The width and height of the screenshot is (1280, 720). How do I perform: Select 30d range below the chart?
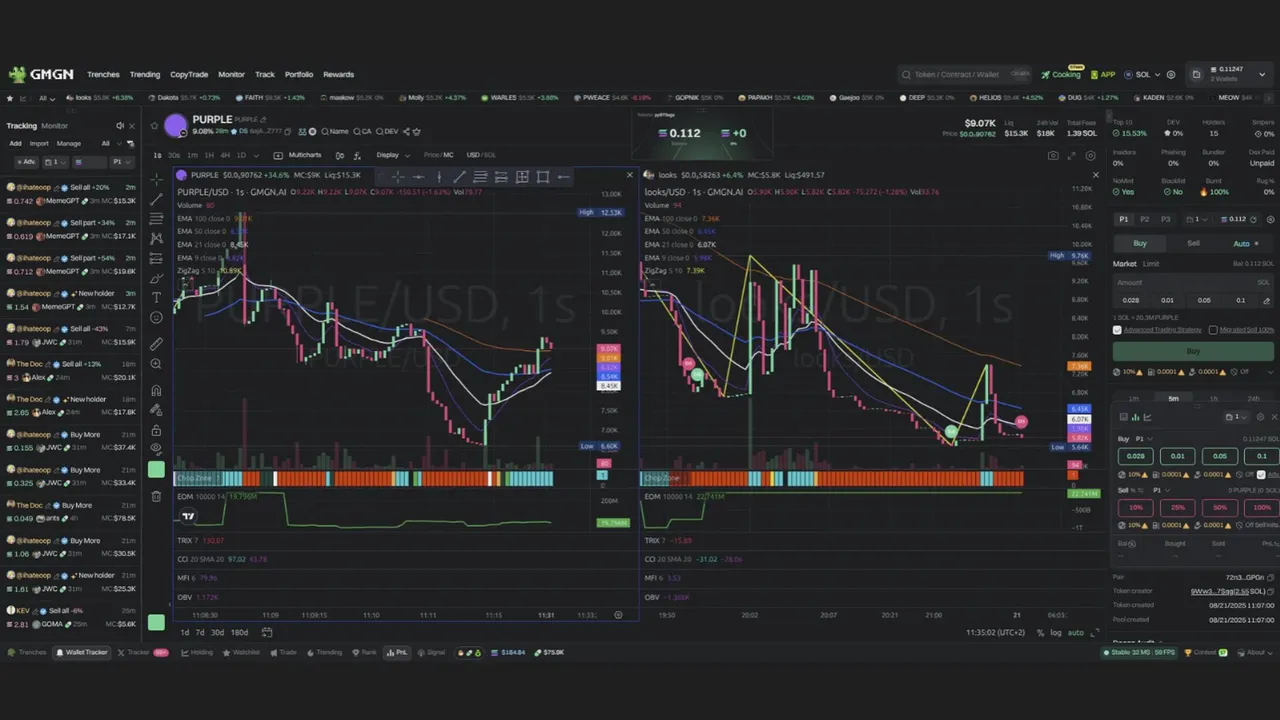217,632
